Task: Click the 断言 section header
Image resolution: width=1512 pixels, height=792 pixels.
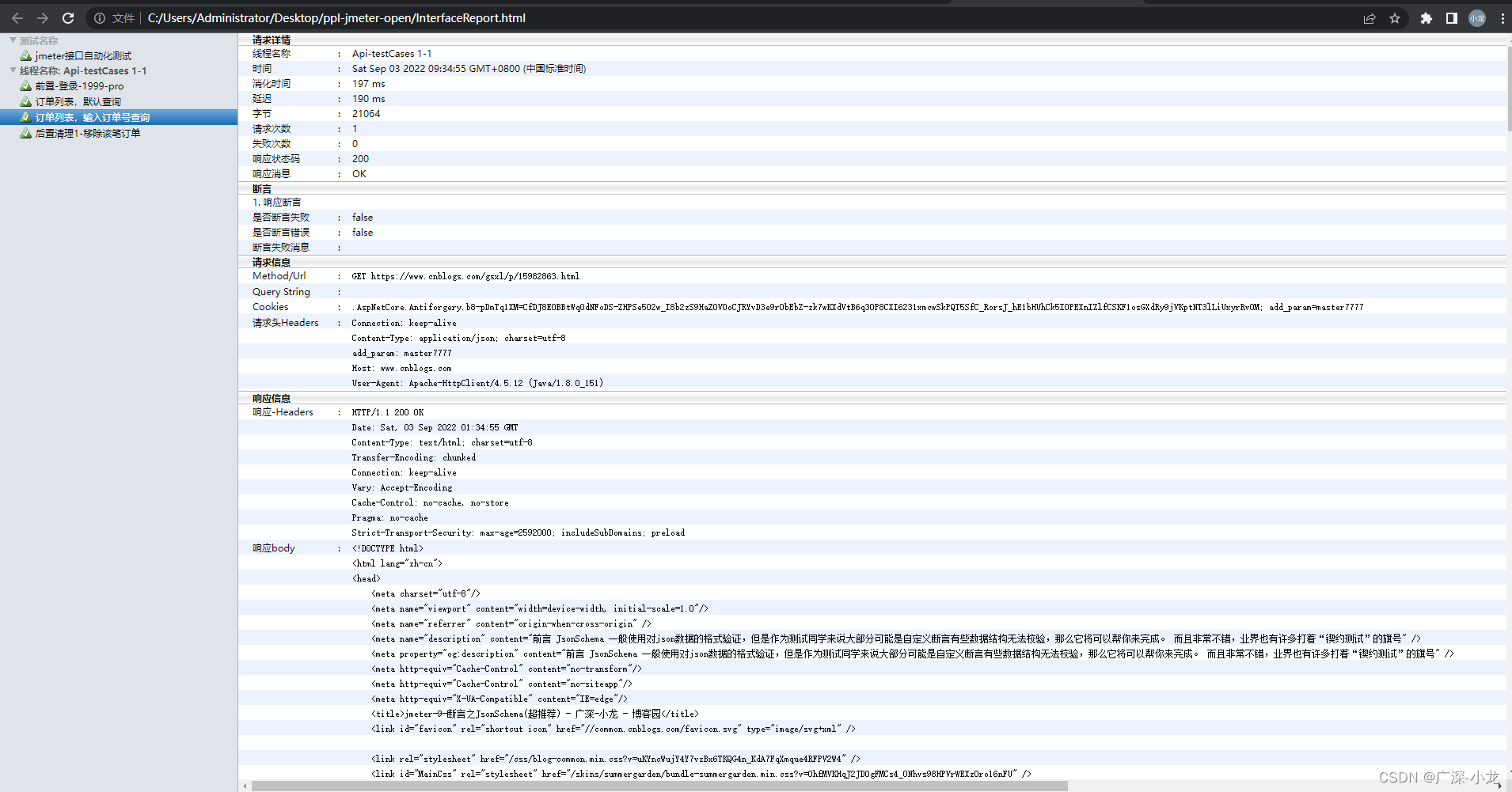Action: (x=262, y=189)
